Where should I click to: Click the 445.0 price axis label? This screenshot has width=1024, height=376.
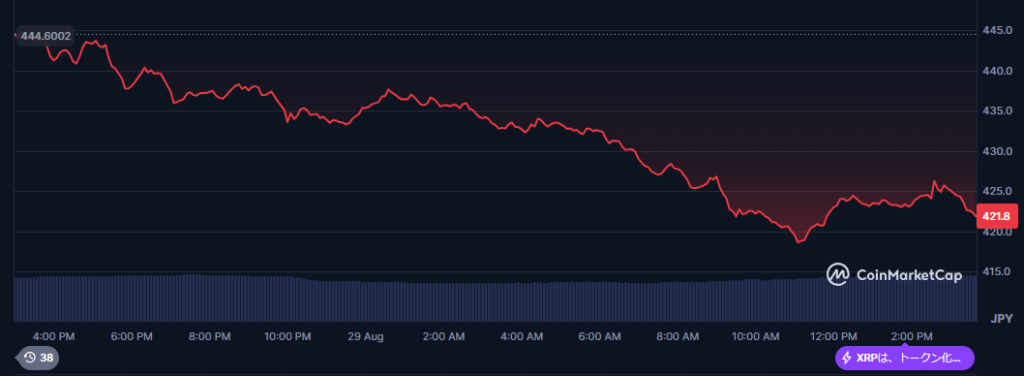pyautogui.click(x=997, y=30)
